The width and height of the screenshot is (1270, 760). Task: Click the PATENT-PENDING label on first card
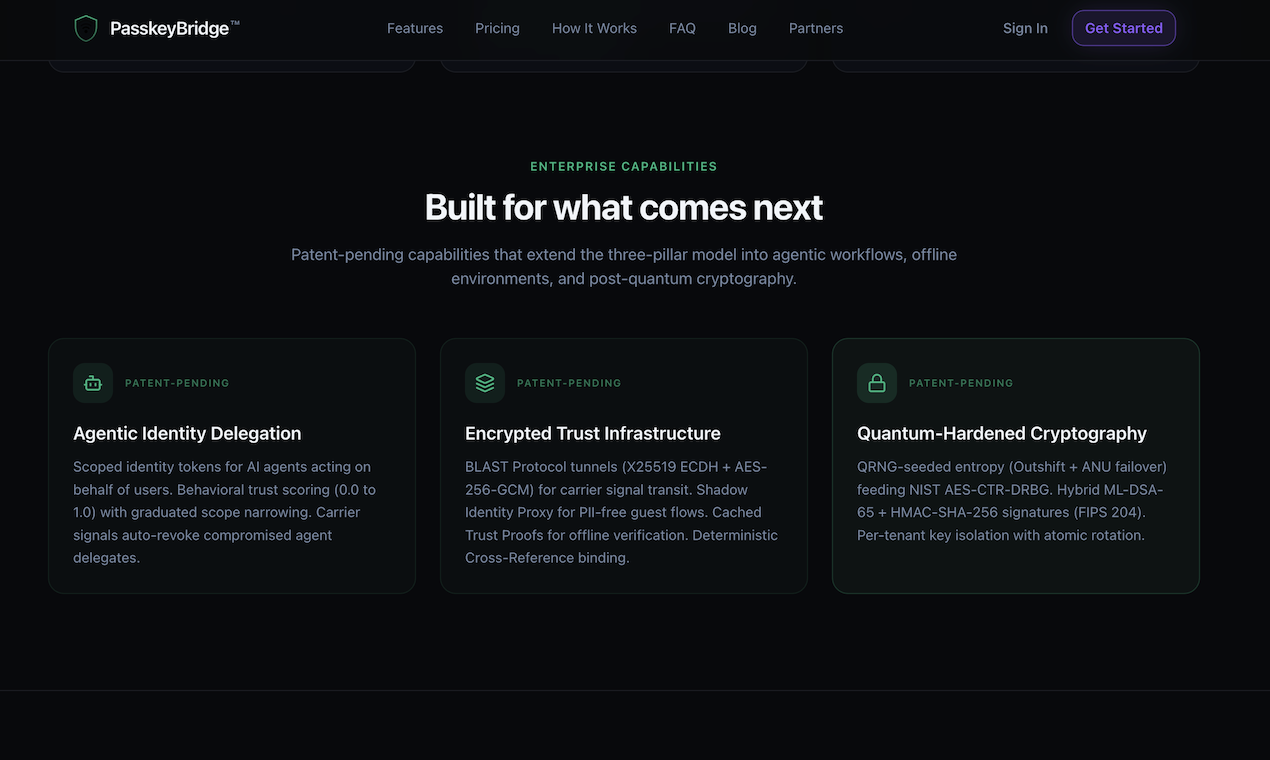176,382
